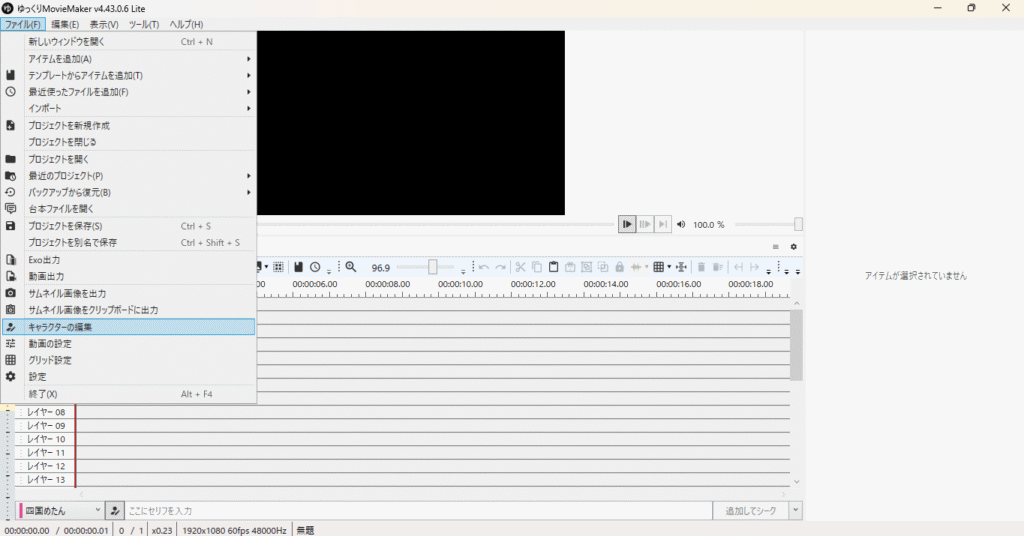Click the play button under the preview
Viewport: 1024px width, 536px height.
click(627, 224)
